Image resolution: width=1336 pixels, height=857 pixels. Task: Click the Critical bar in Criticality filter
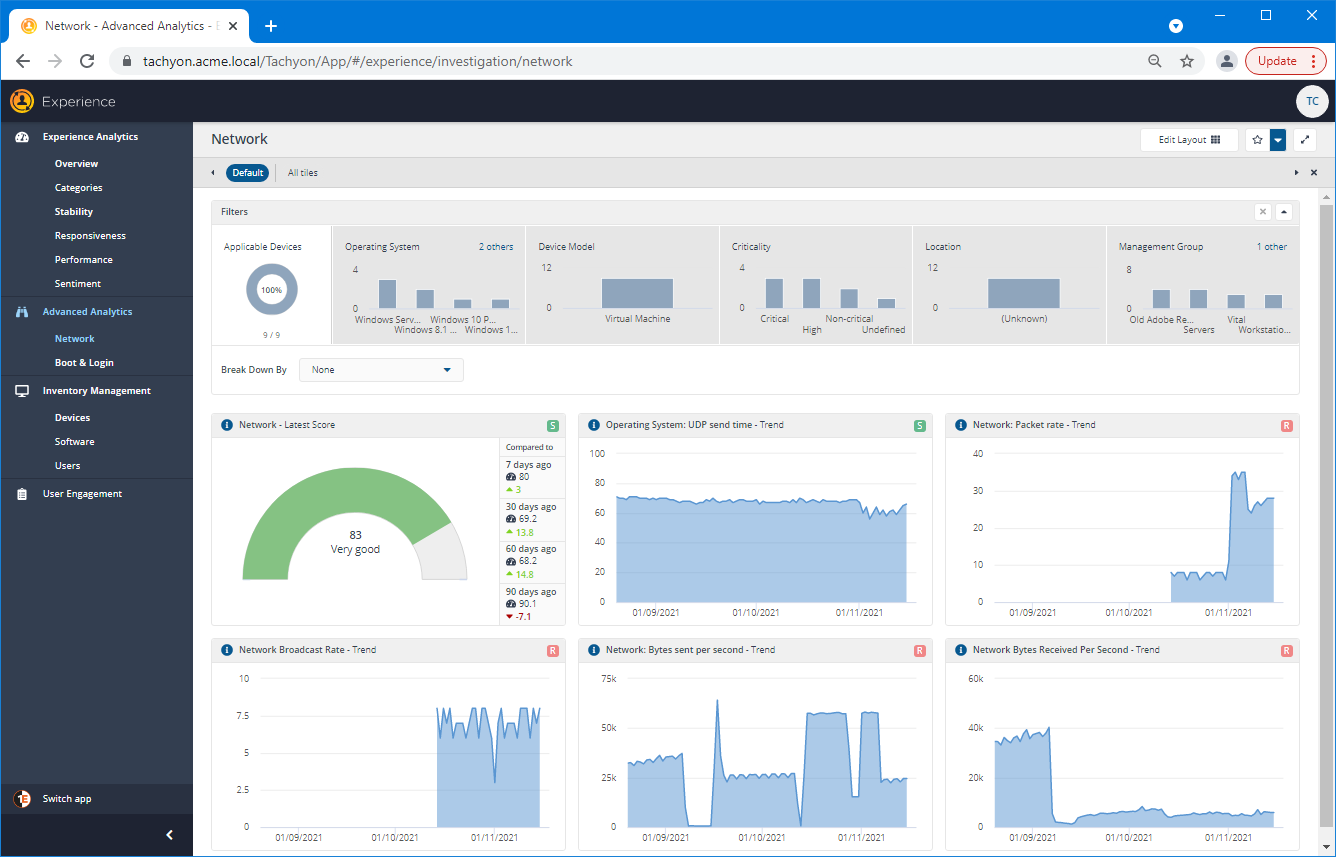[774, 293]
